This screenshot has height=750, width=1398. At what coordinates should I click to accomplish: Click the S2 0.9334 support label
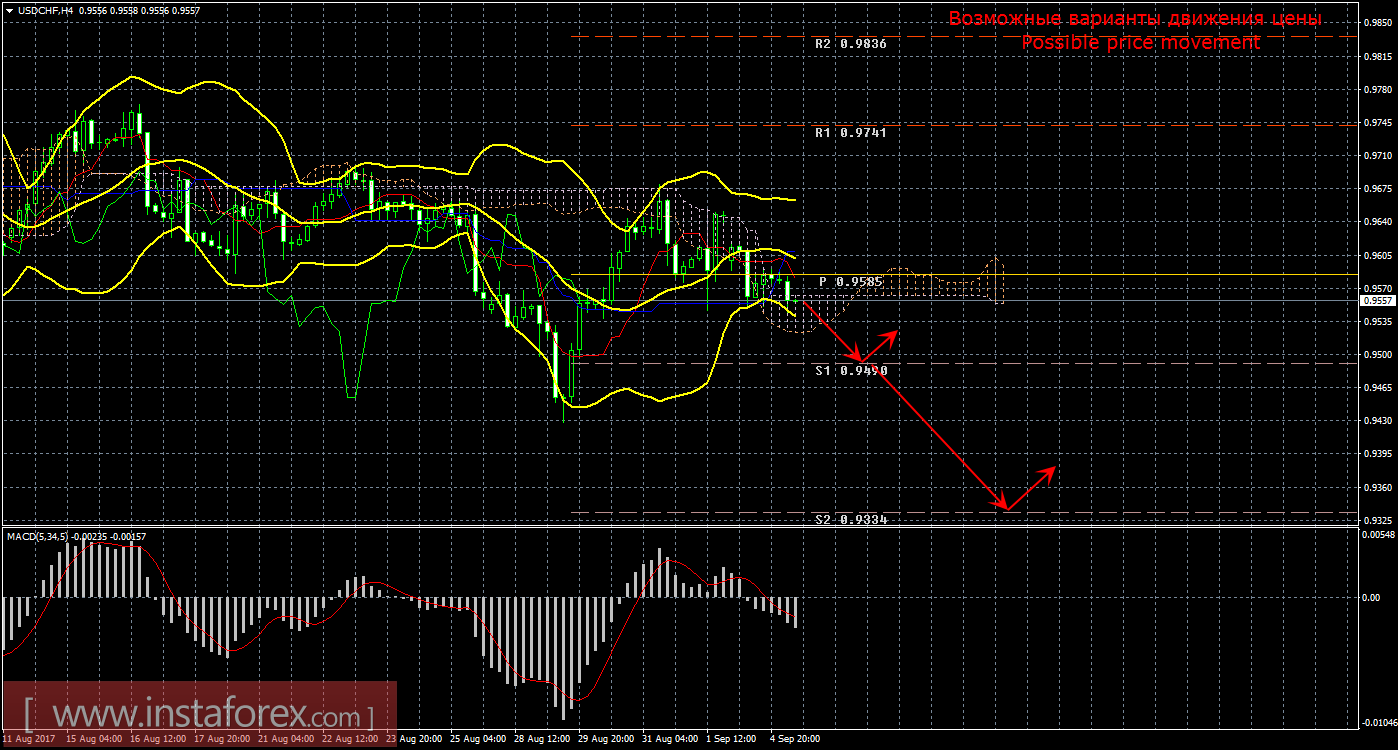[851, 520]
